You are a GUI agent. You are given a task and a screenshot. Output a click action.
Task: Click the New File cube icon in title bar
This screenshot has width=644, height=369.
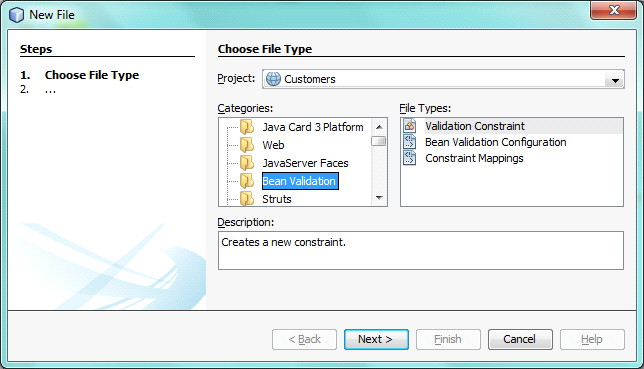[x=16, y=15]
